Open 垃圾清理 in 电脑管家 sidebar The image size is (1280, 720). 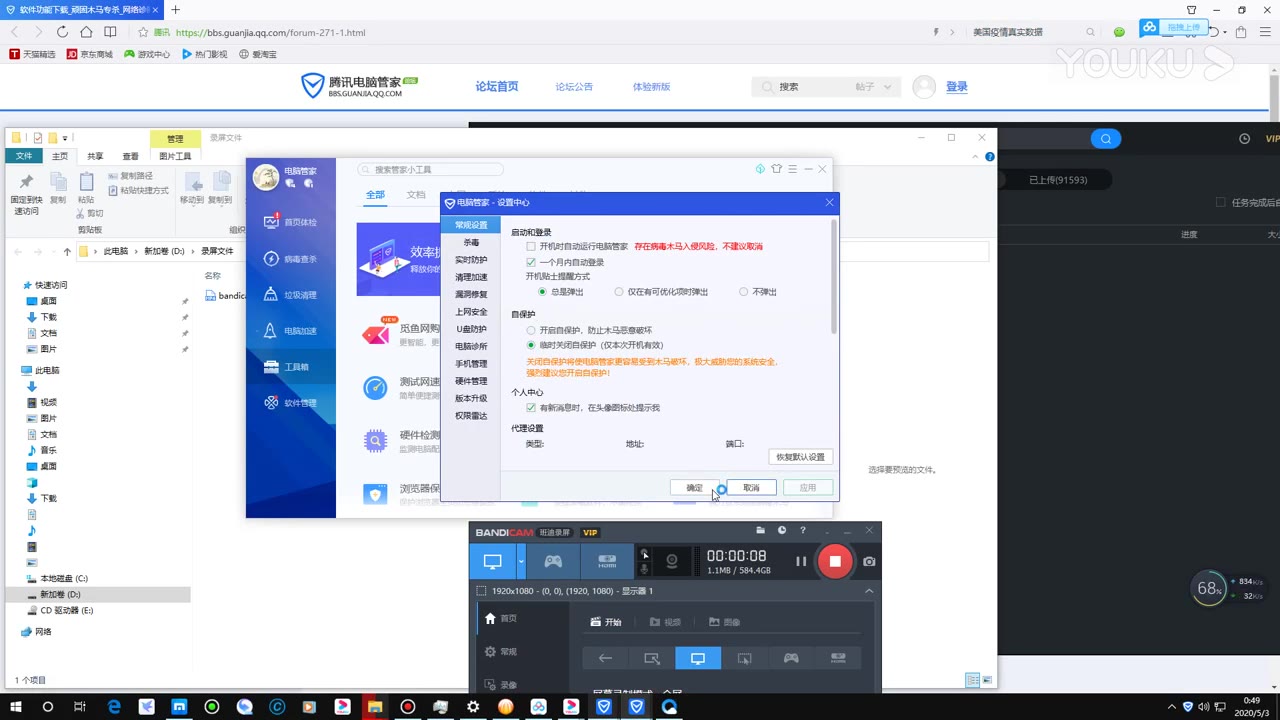pos(292,295)
